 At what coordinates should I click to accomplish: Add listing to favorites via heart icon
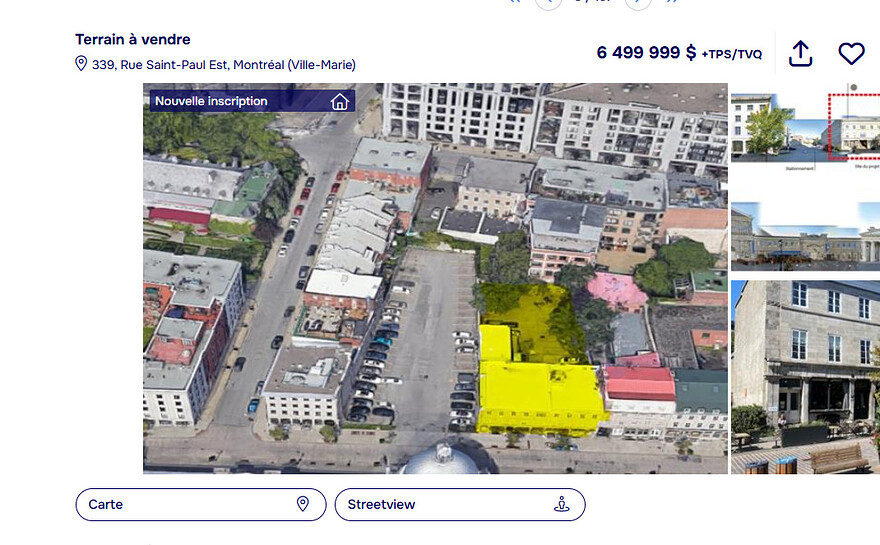point(851,54)
